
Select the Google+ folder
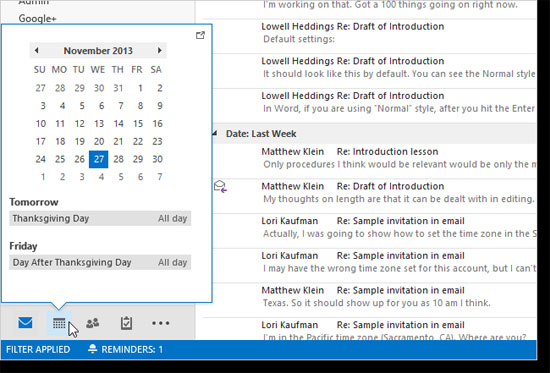[37, 18]
